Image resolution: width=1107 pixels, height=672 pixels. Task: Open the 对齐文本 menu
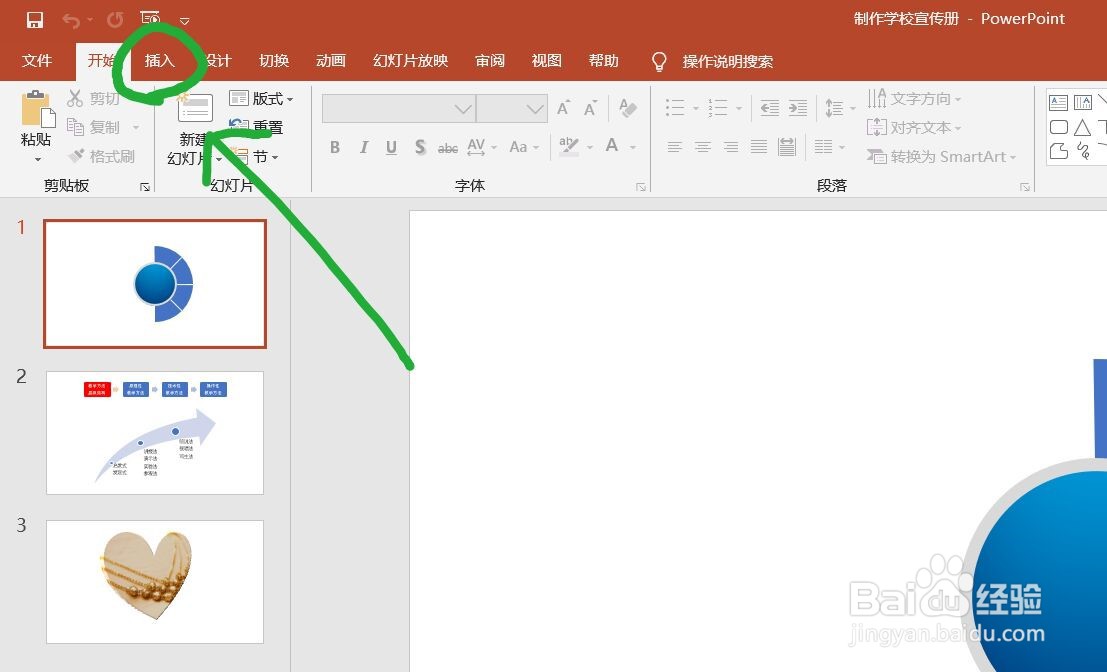[x=915, y=128]
